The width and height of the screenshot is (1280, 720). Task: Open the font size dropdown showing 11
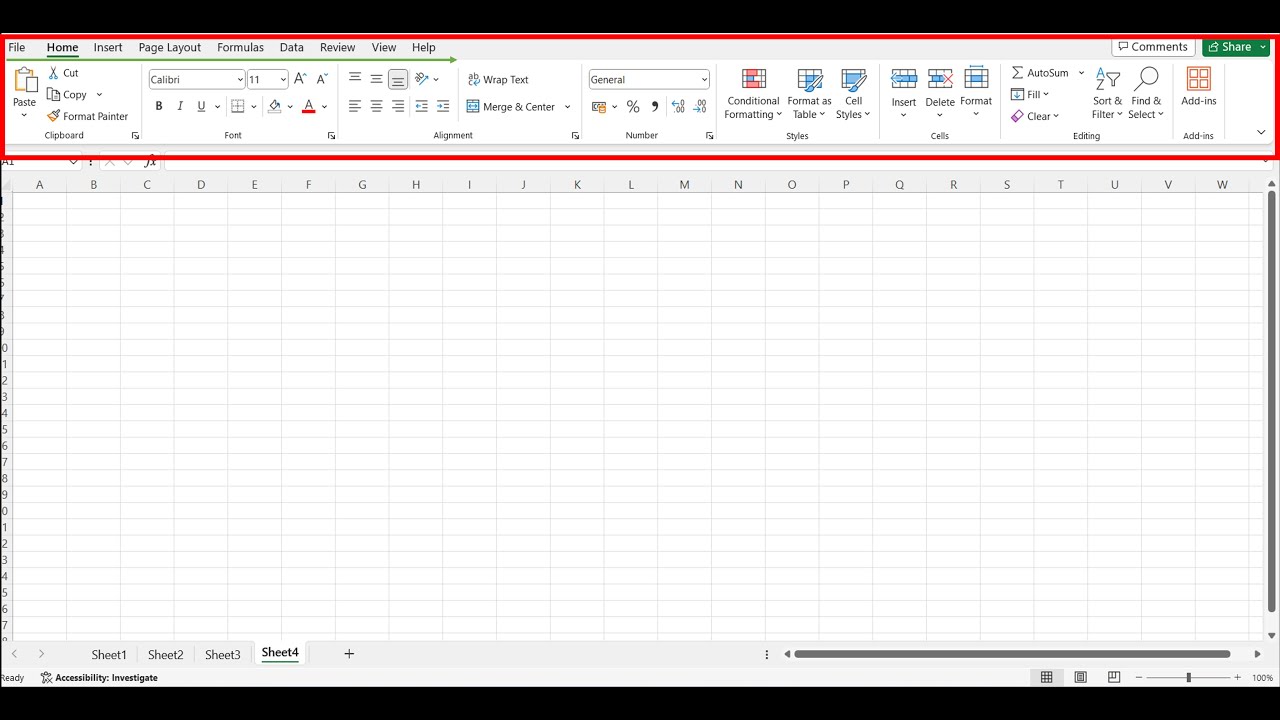pos(284,80)
